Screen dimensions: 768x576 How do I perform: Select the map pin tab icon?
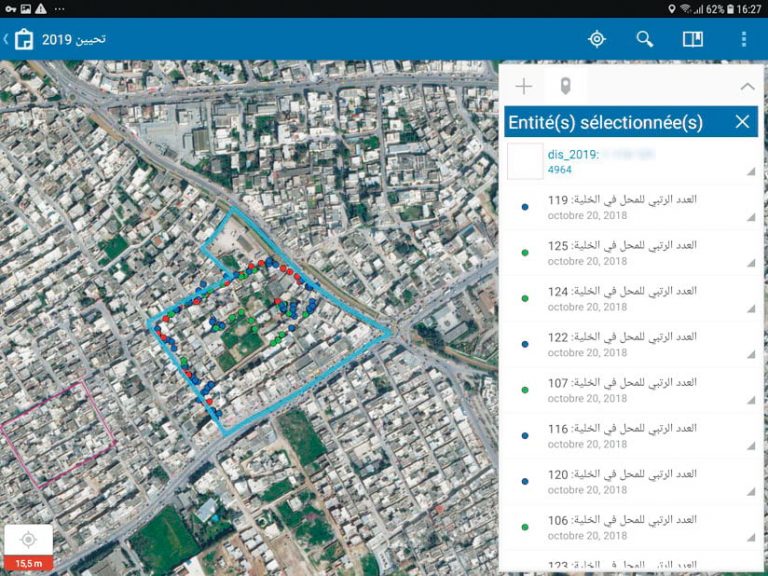[565, 86]
